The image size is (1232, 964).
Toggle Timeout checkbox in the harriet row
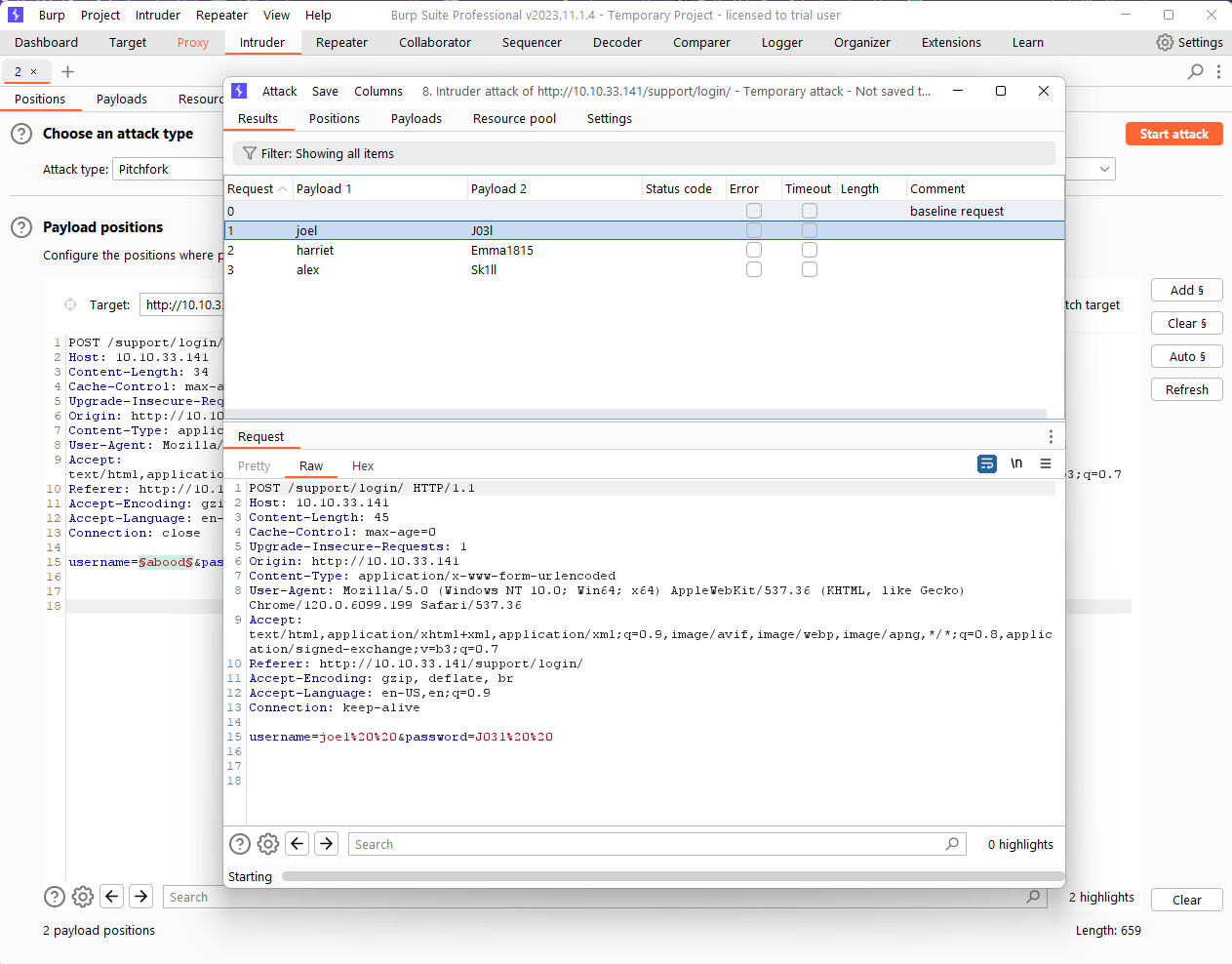(x=810, y=250)
